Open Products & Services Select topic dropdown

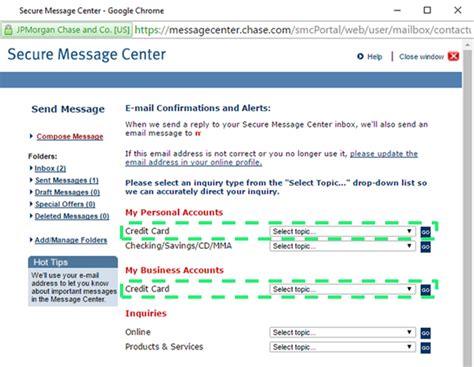click(342, 347)
